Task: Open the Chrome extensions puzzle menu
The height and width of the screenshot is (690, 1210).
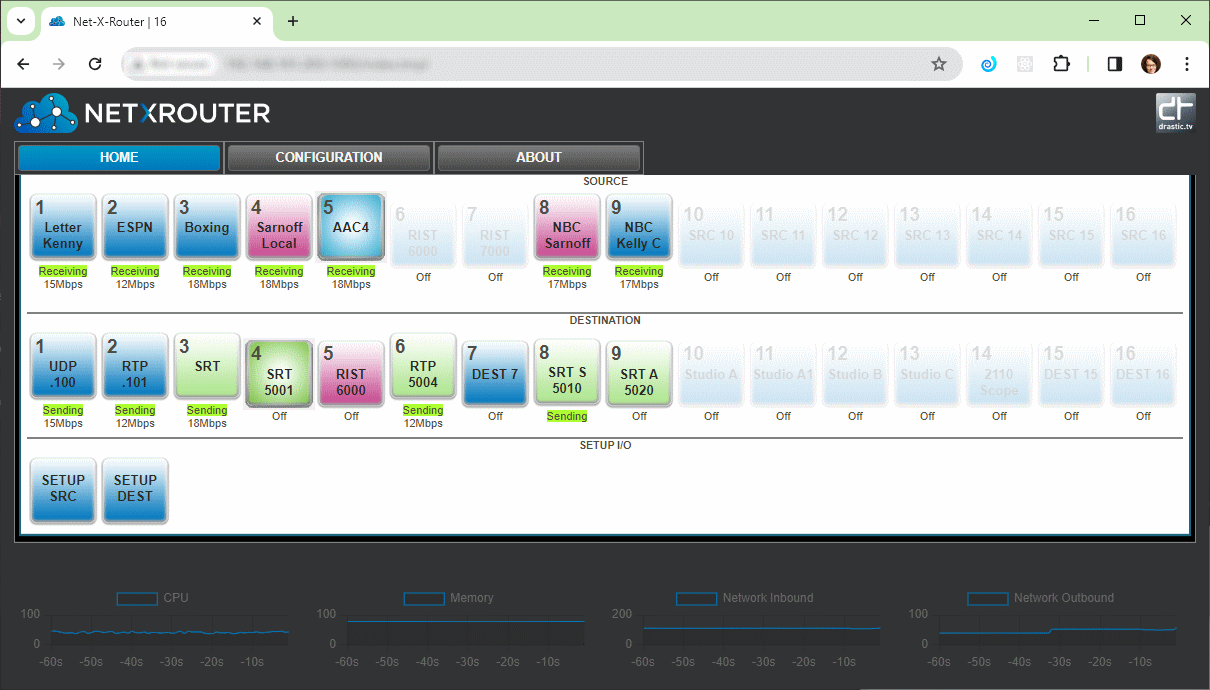Action: (x=1061, y=63)
